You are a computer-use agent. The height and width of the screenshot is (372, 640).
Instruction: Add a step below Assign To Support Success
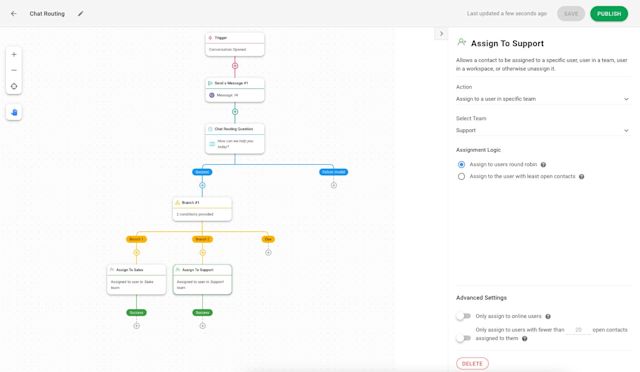[202, 325]
